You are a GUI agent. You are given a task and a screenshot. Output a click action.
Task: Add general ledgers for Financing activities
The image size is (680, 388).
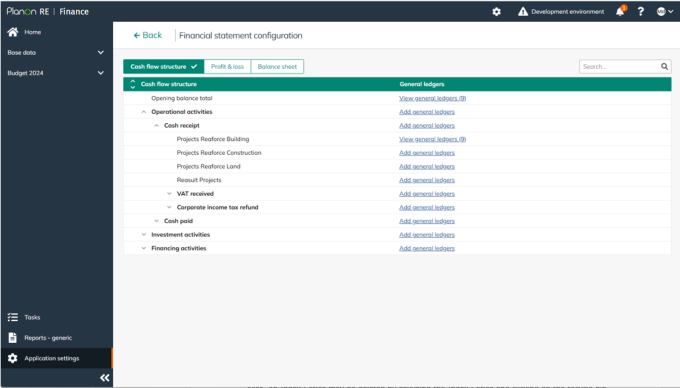tap(427, 248)
